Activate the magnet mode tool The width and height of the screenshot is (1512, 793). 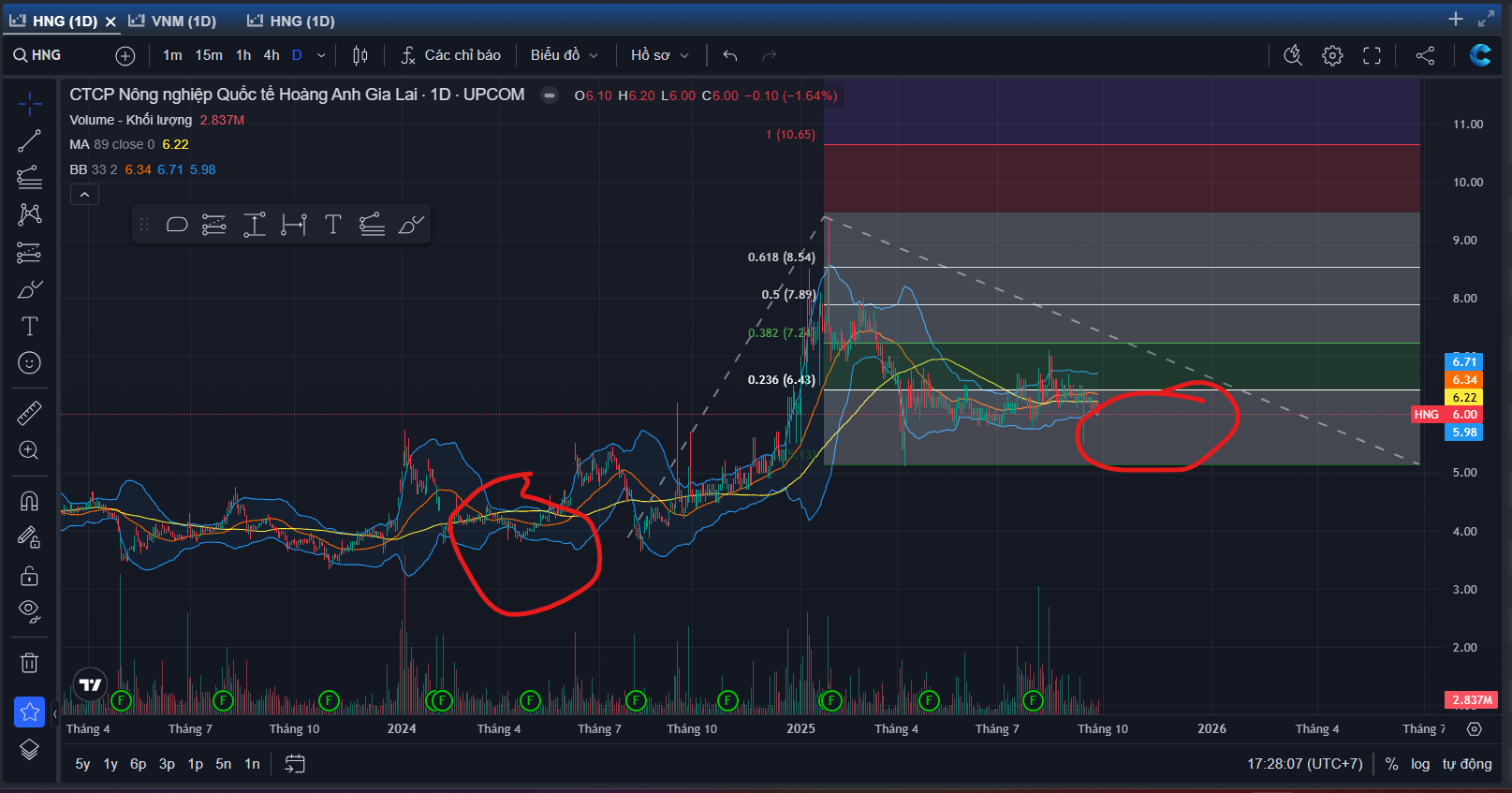click(29, 501)
